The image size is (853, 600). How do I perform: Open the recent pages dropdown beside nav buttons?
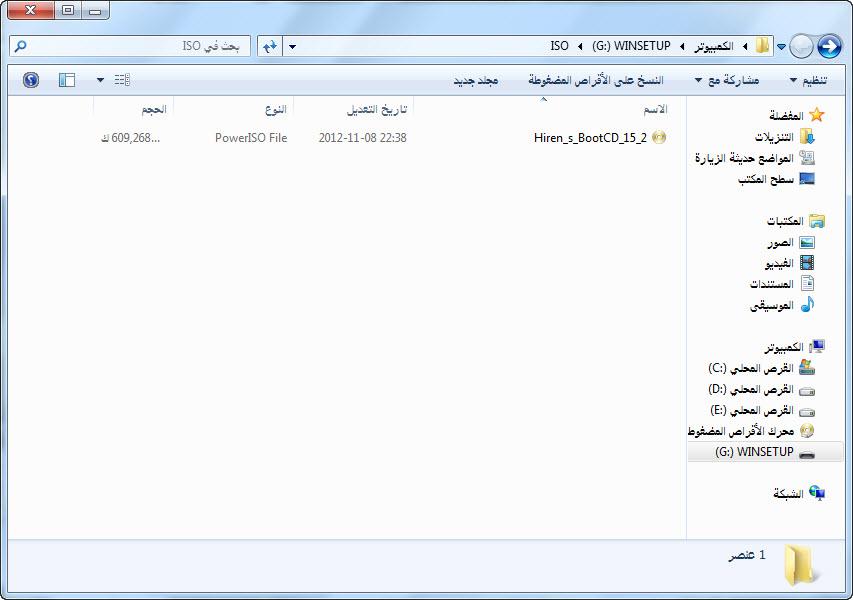point(781,47)
